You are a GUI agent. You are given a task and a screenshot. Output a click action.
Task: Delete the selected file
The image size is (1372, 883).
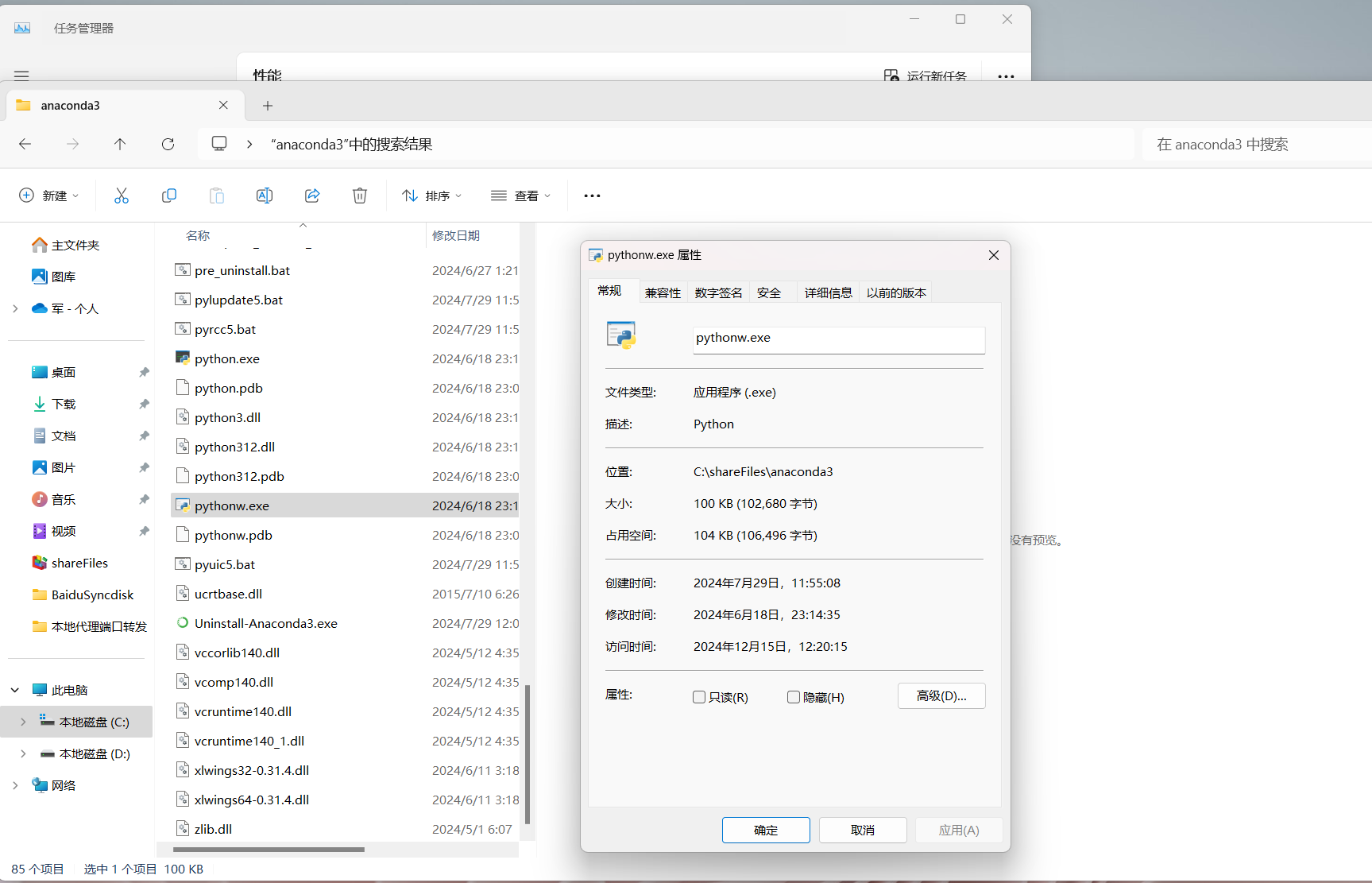pyautogui.click(x=359, y=195)
